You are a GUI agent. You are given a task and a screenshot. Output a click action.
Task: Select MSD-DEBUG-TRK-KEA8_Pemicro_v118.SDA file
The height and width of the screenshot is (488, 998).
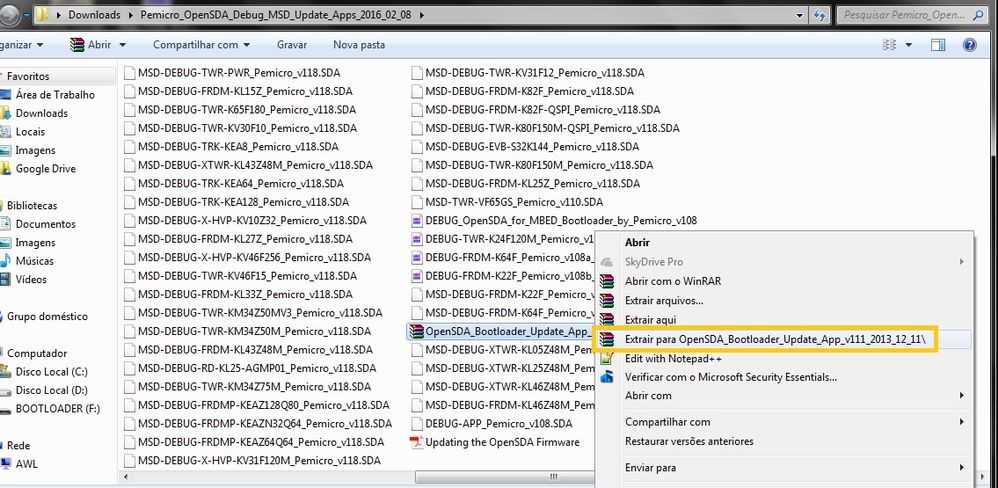pyautogui.click(x=231, y=147)
